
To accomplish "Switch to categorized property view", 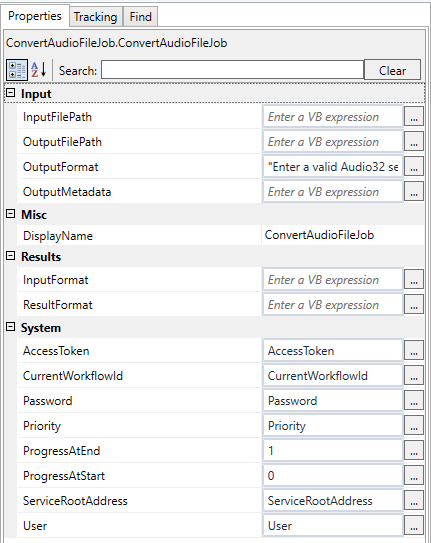I will coord(17,70).
